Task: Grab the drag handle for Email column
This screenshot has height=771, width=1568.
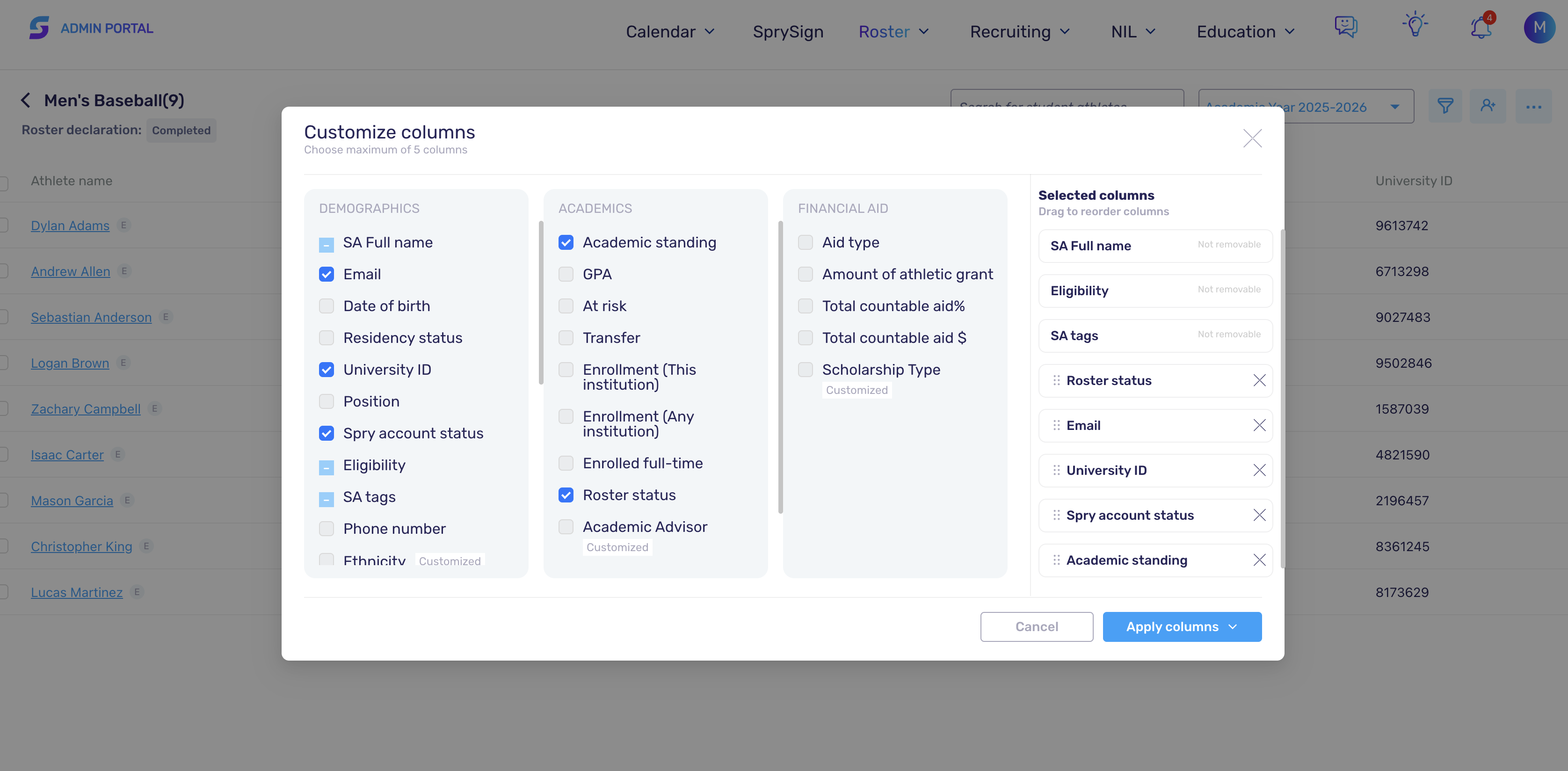Action: 1057,426
